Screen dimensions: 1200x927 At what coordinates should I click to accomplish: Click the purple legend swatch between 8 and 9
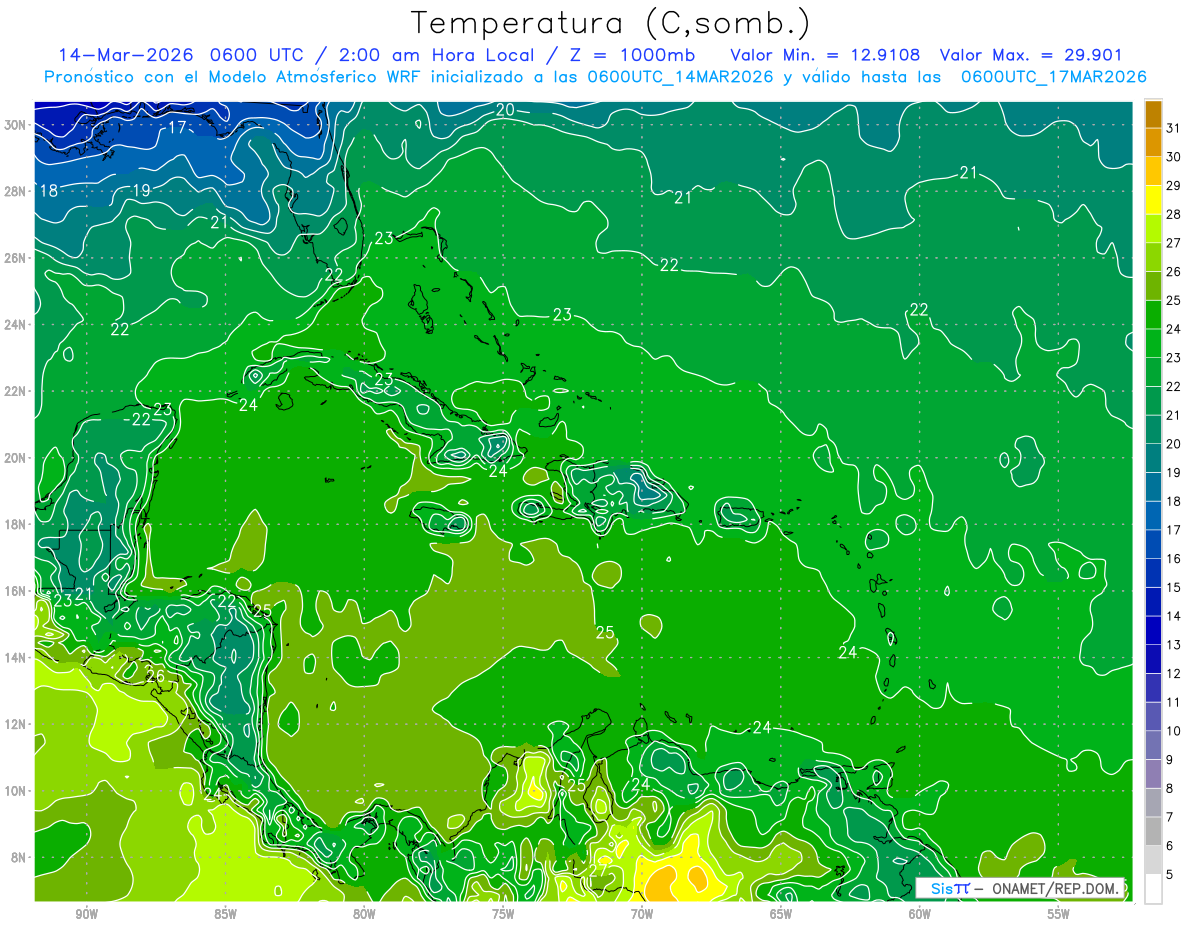(1153, 774)
